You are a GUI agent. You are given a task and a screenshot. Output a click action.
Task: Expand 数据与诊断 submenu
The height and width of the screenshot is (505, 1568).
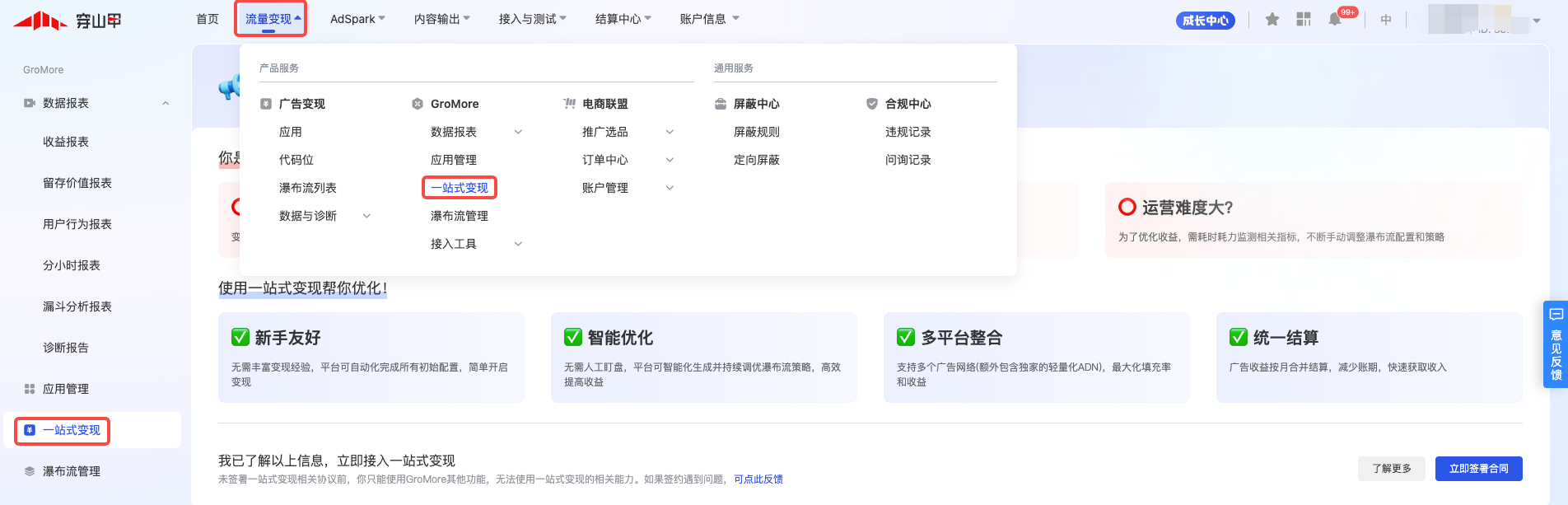(366, 216)
